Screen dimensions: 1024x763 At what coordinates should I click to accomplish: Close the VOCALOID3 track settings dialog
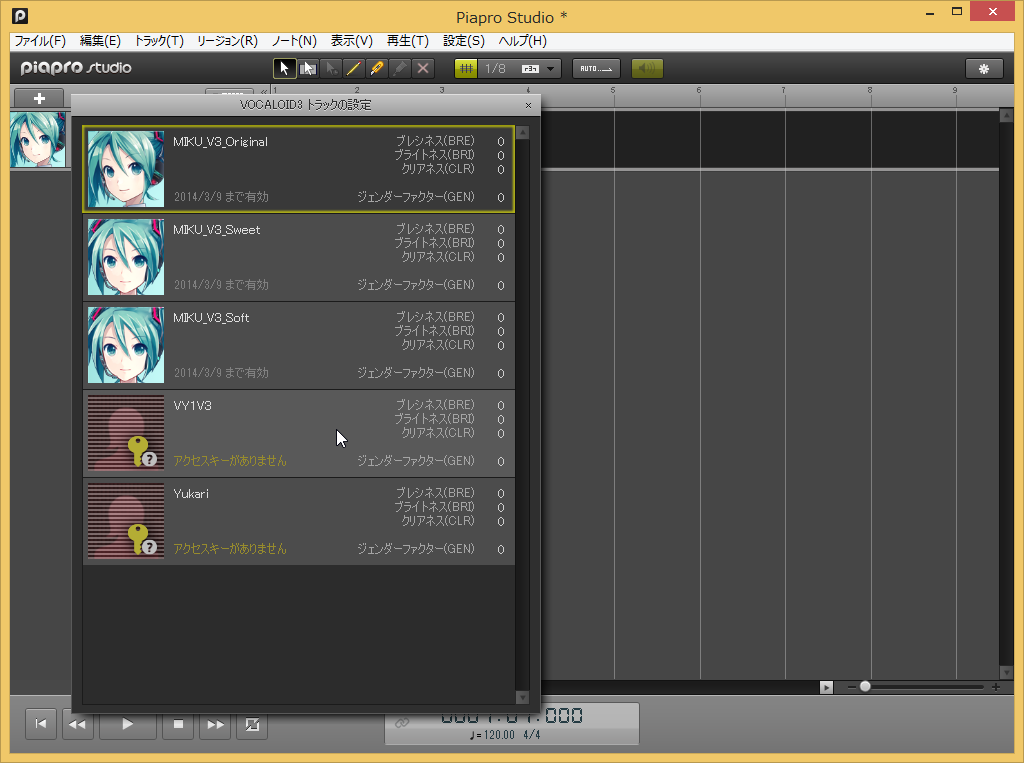528,105
